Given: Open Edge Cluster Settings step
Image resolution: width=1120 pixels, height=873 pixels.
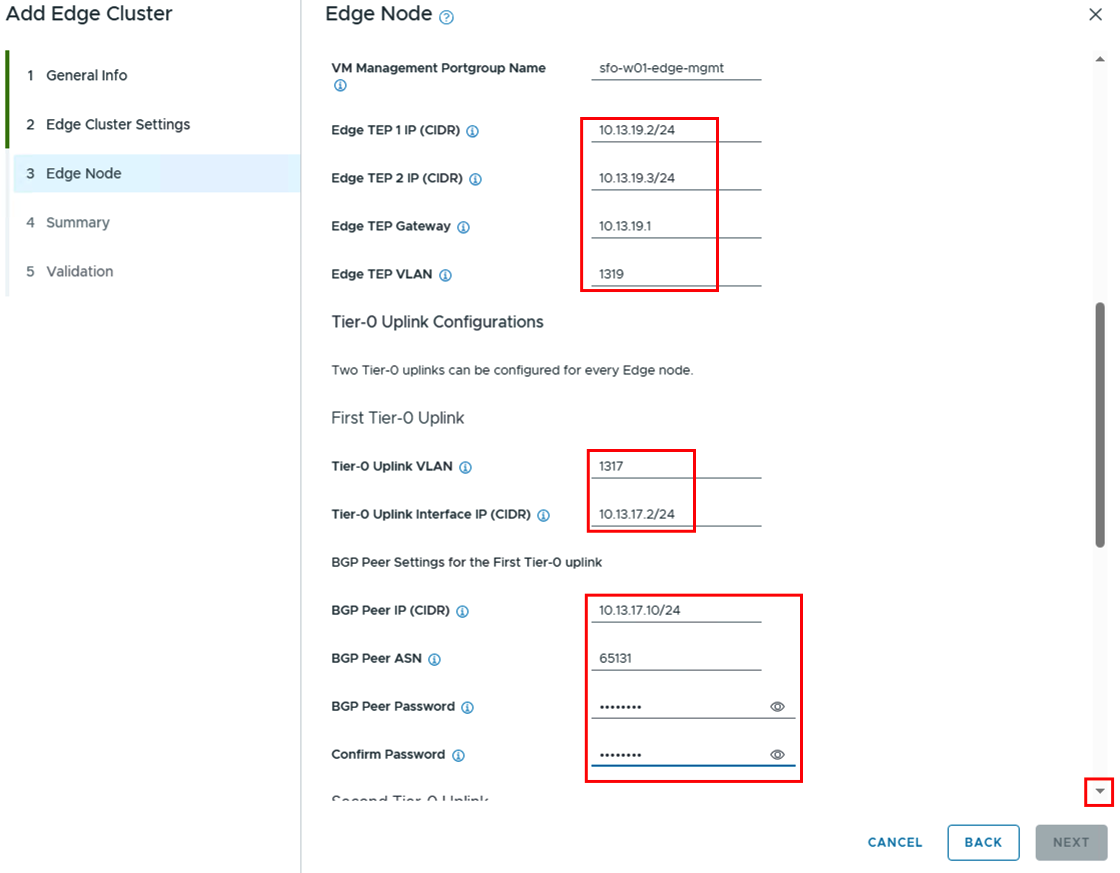Looking at the screenshot, I should 117,124.
